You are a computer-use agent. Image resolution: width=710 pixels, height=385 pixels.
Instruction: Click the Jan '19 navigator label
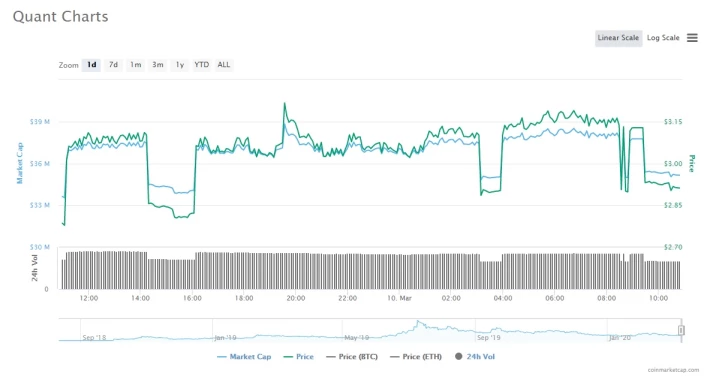tap(225, 337)
